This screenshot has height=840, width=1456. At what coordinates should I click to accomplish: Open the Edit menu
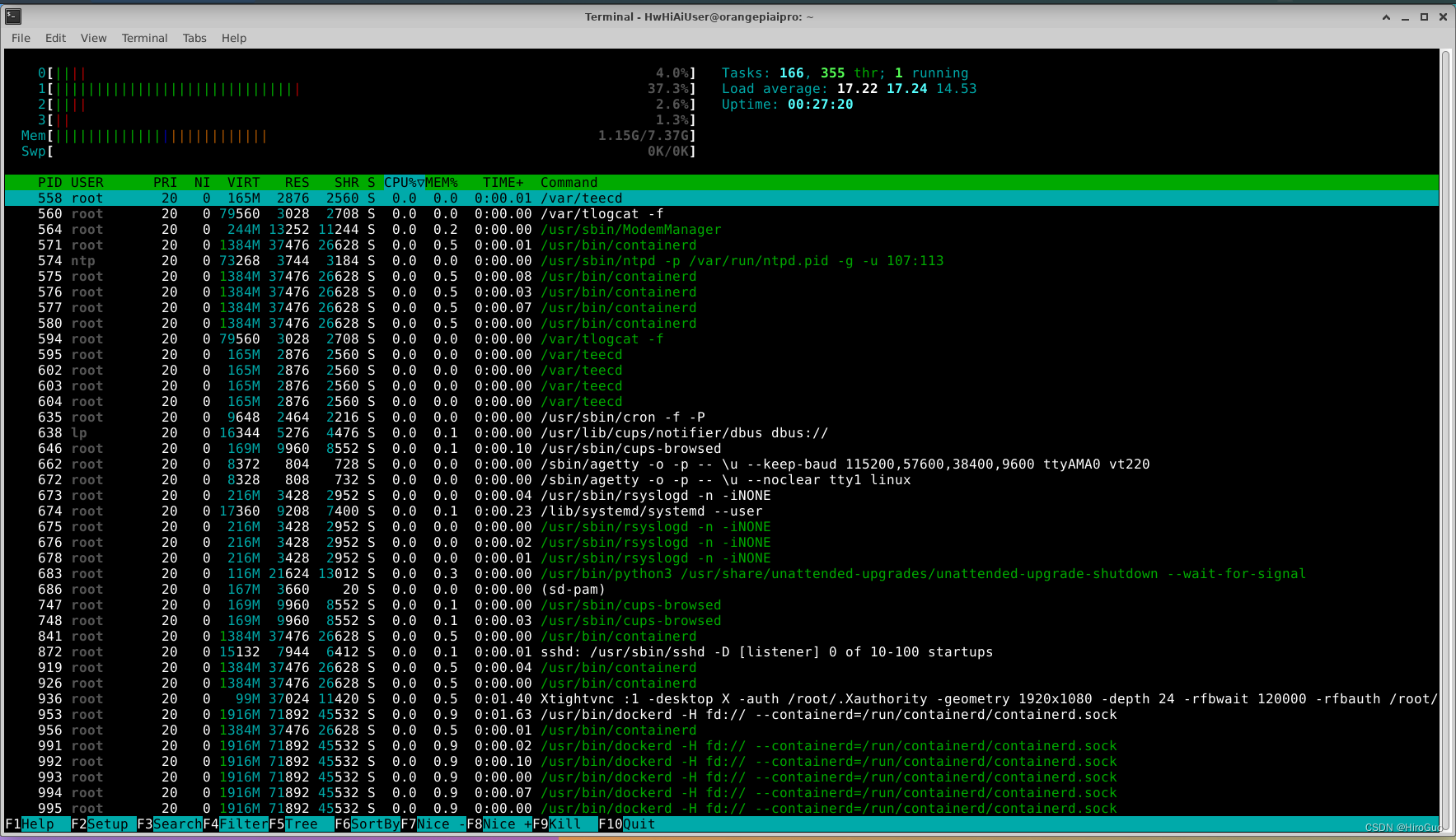click(x=55, y=38)
